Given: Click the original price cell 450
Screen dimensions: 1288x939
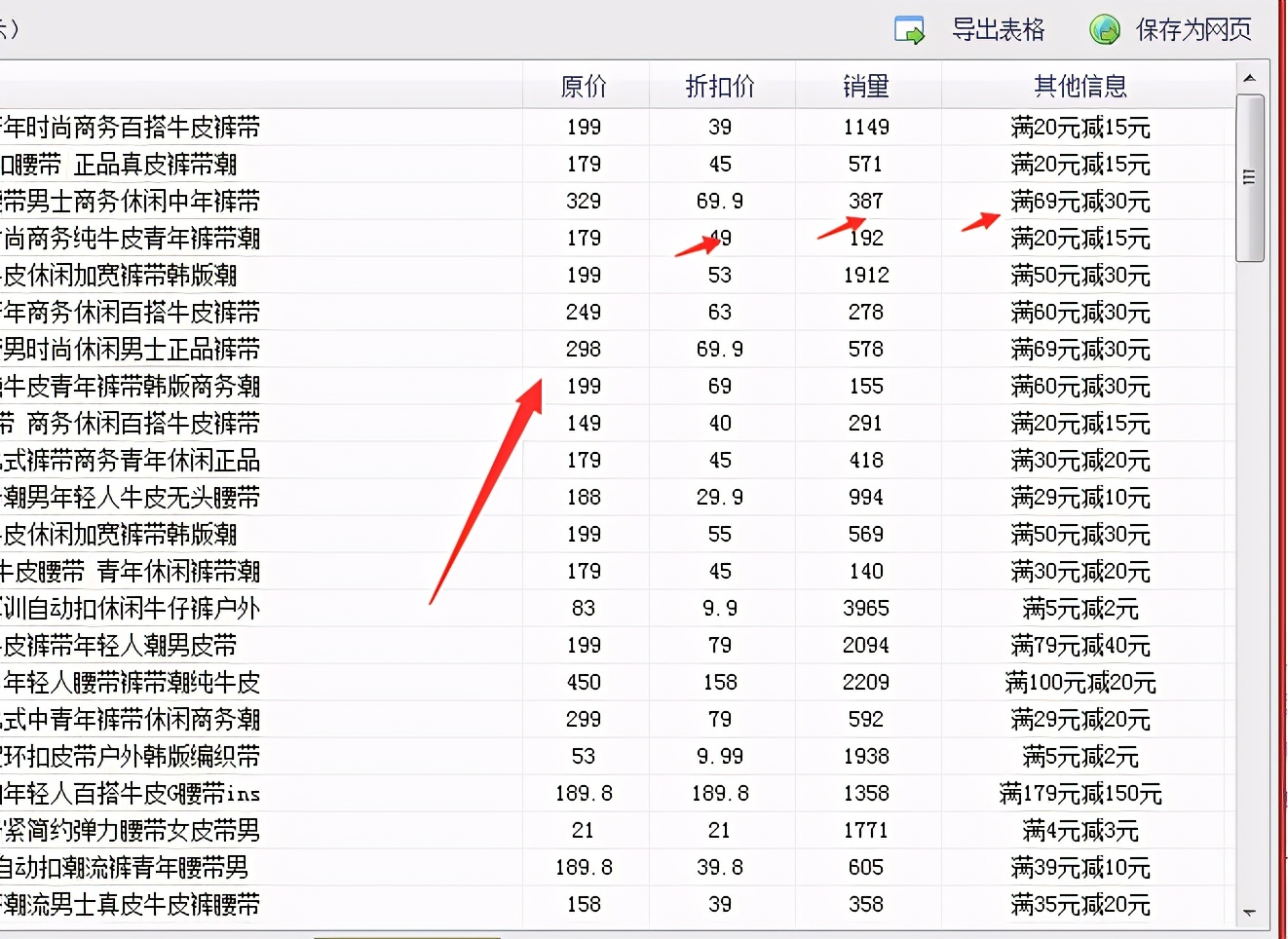Looking at the screenshot, I should tap(585, 683).
